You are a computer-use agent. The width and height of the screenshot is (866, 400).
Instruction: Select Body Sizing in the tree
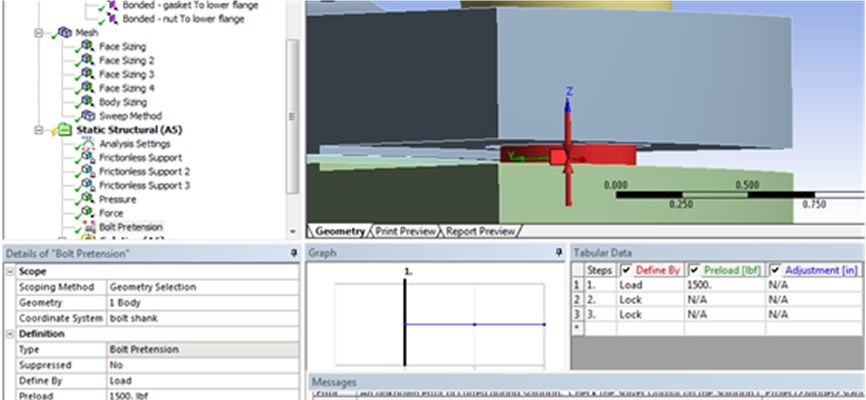123,102
